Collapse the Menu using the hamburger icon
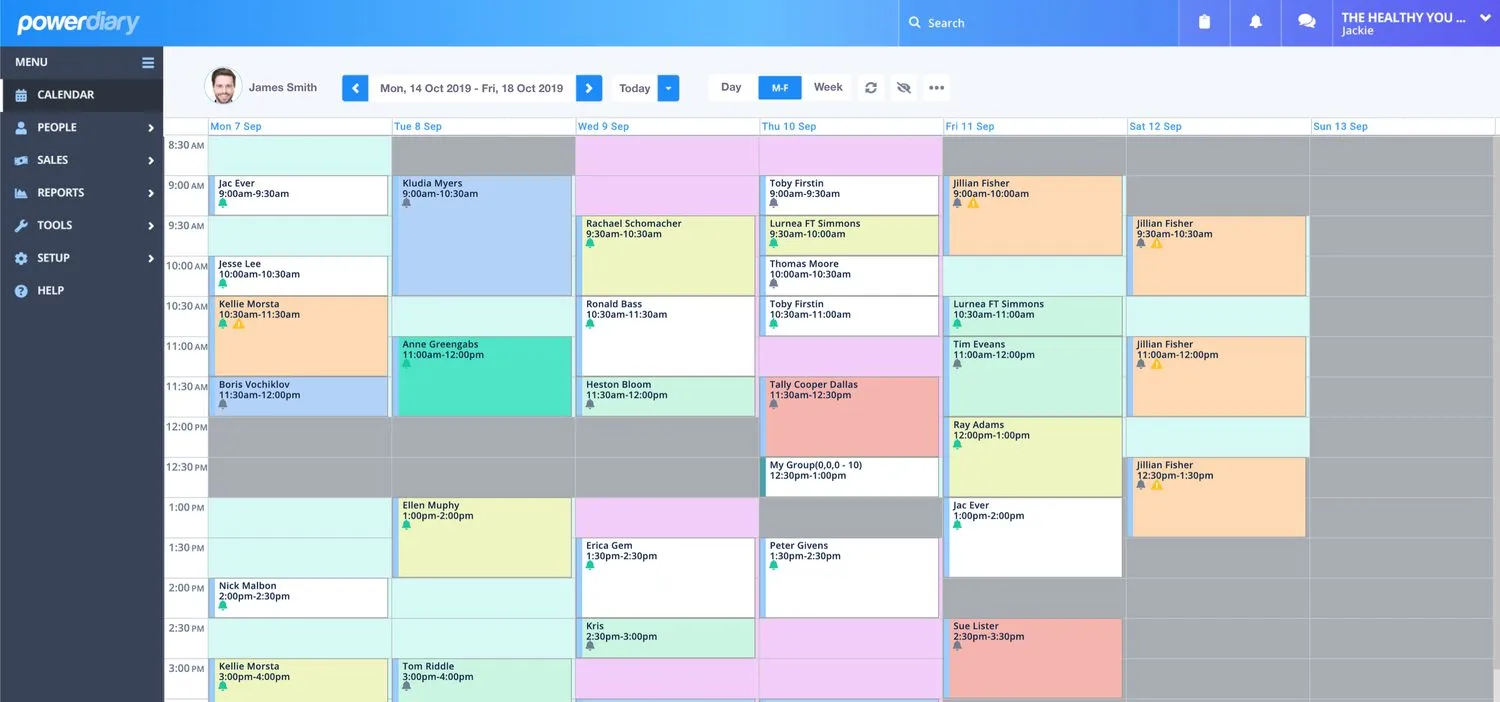 point(146,61)
